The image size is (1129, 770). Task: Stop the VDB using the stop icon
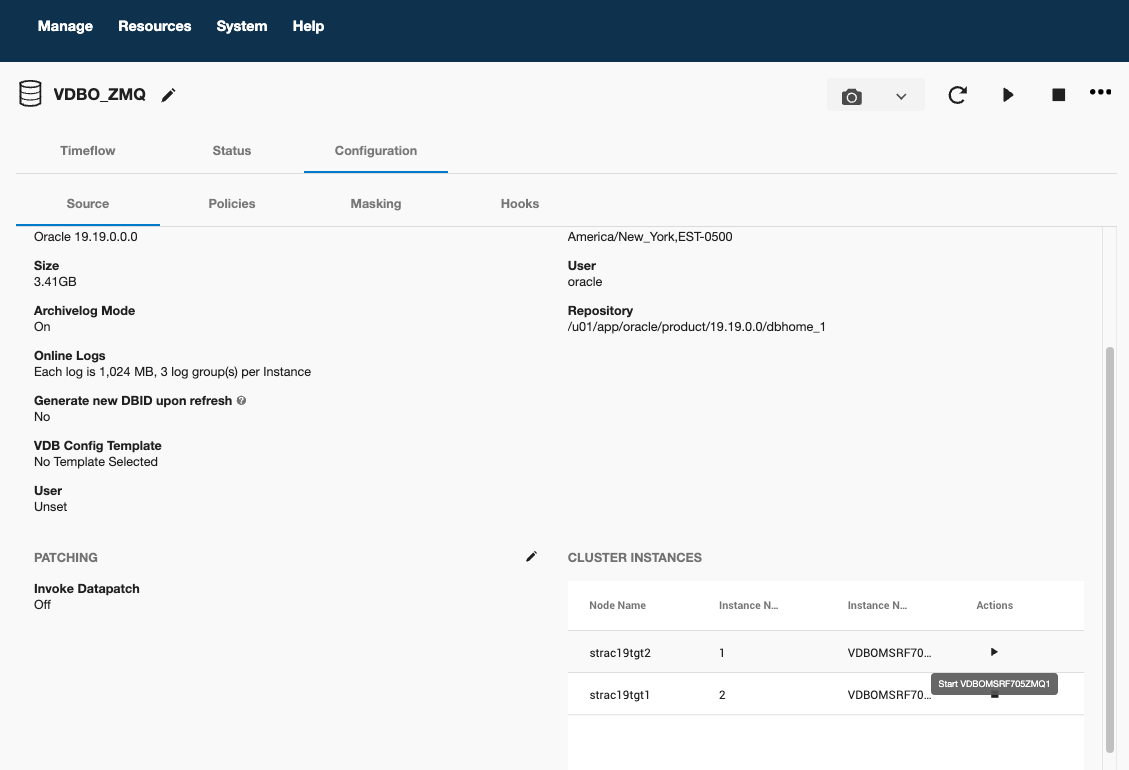[x=1058, y=95]
